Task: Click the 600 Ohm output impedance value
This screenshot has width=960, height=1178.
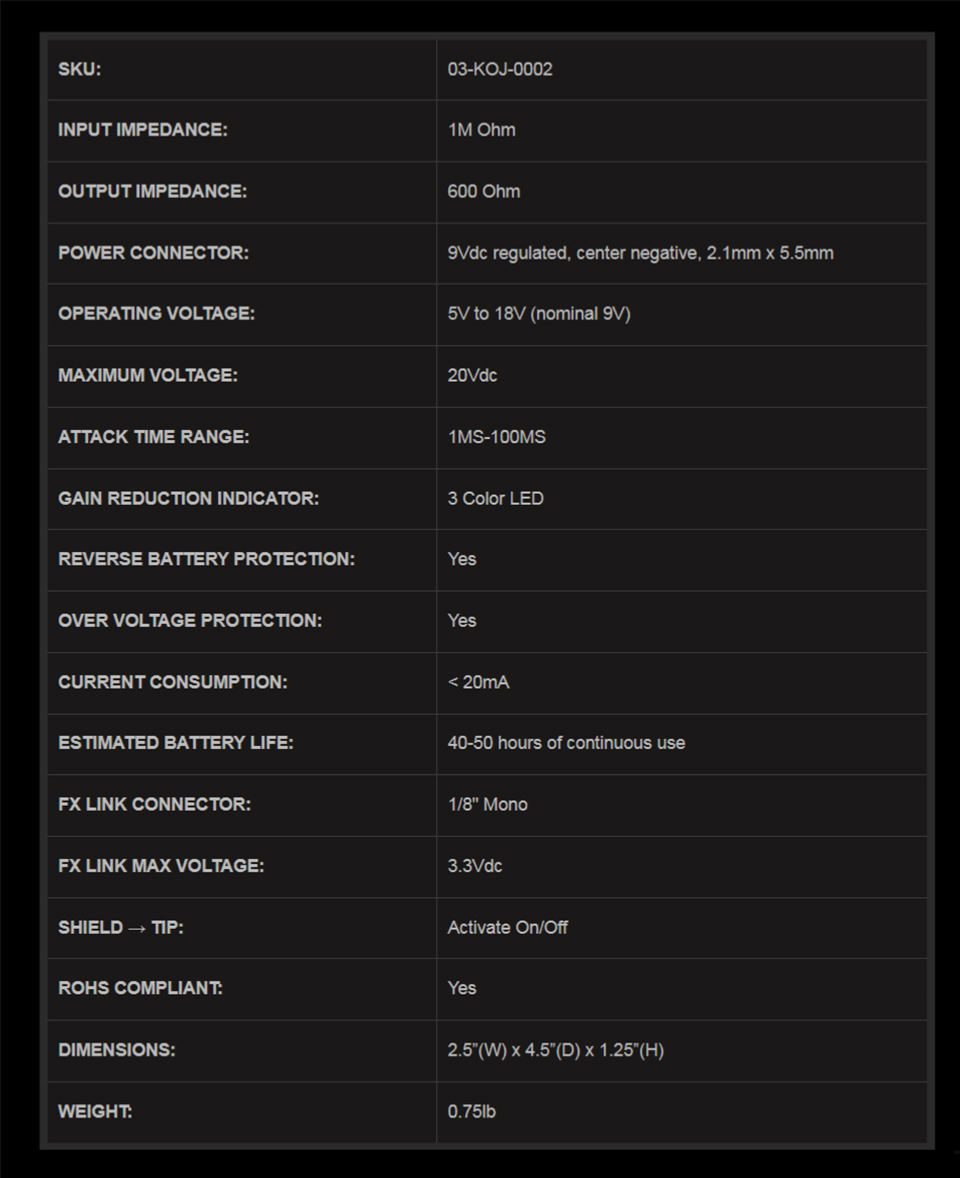Action: [x=484, y=191]
